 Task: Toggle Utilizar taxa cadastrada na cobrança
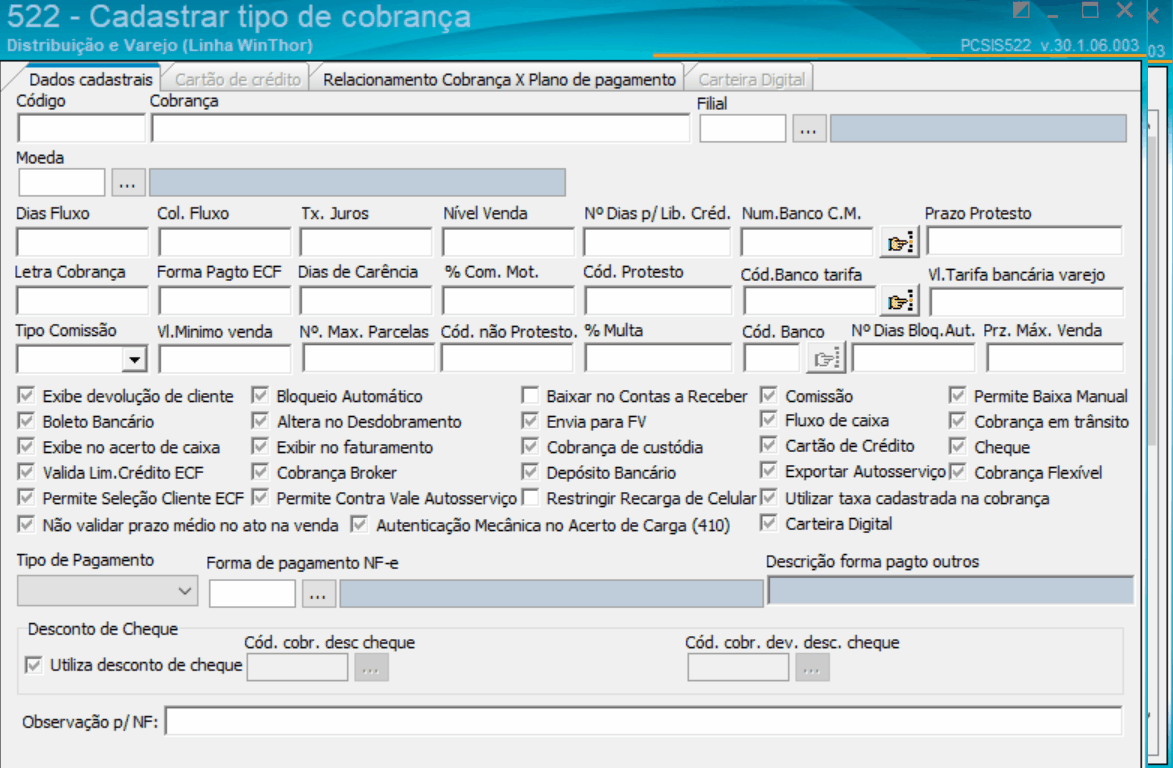(x=769, y=497)
